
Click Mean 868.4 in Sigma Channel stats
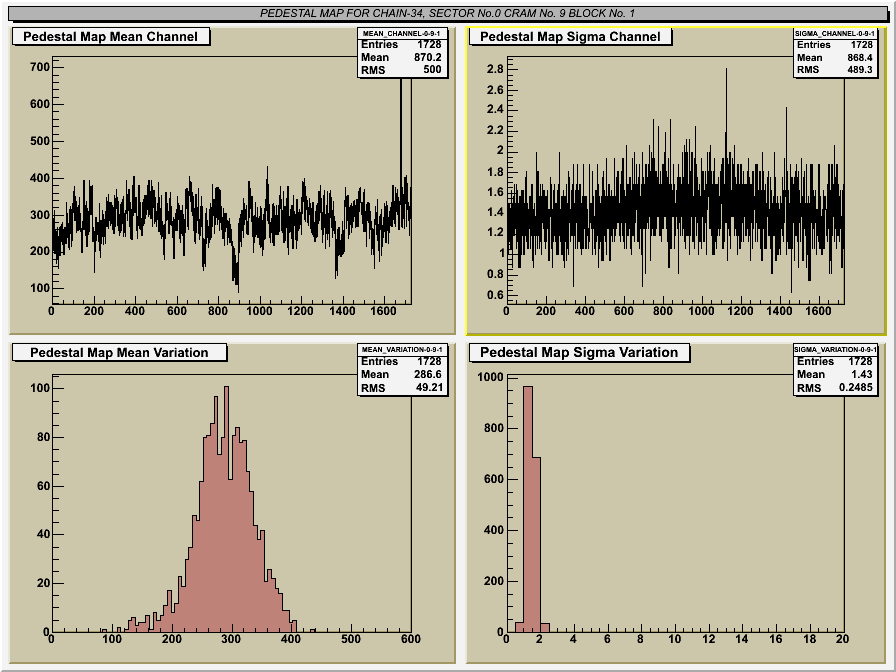pos(834,57)
